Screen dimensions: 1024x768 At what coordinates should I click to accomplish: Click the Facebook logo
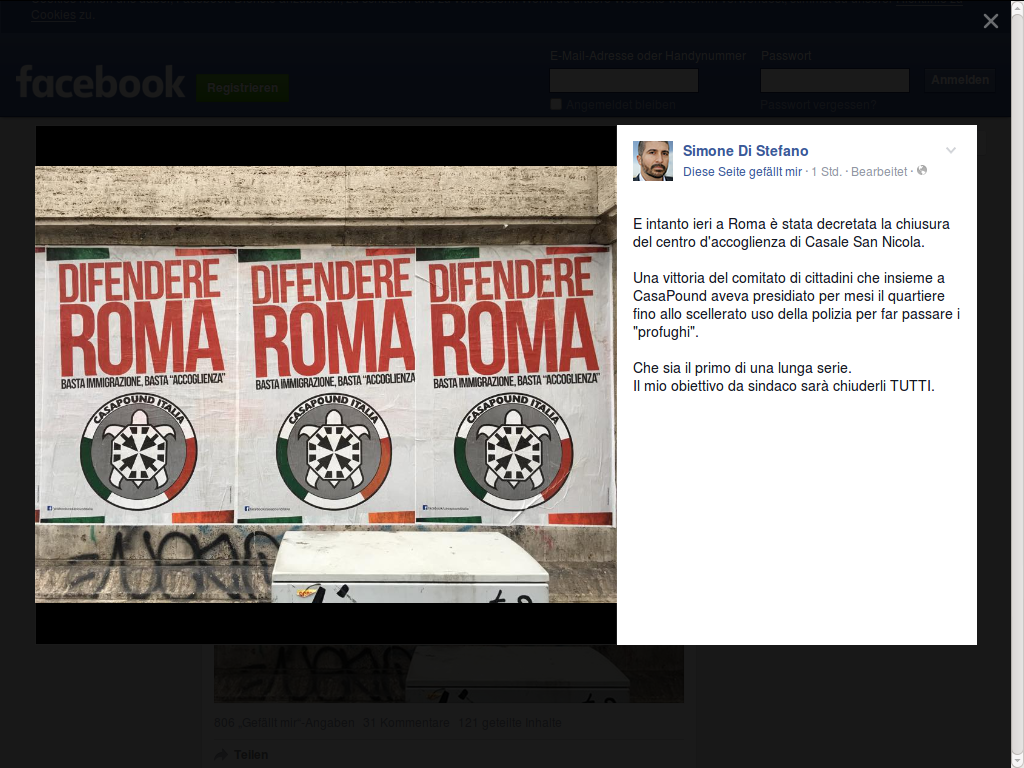[101, 82]
